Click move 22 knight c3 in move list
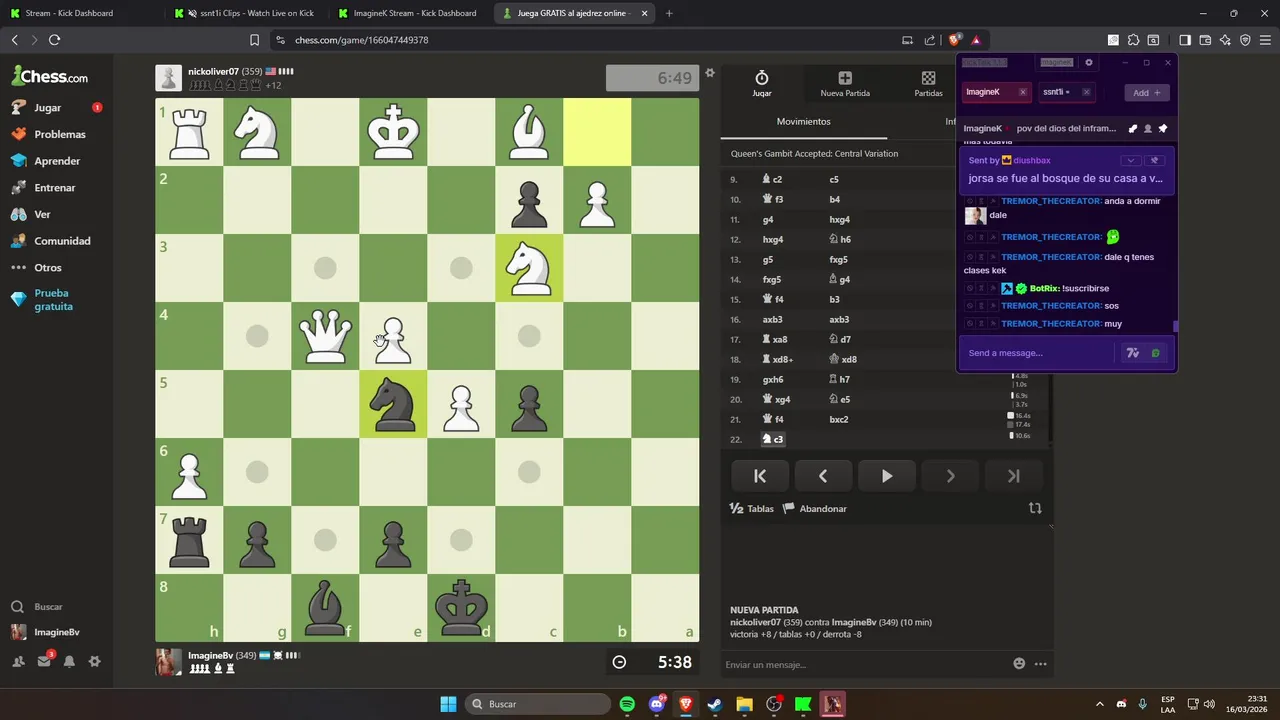The height and width of the screenshot is (720, 1280). pos(773,439)
